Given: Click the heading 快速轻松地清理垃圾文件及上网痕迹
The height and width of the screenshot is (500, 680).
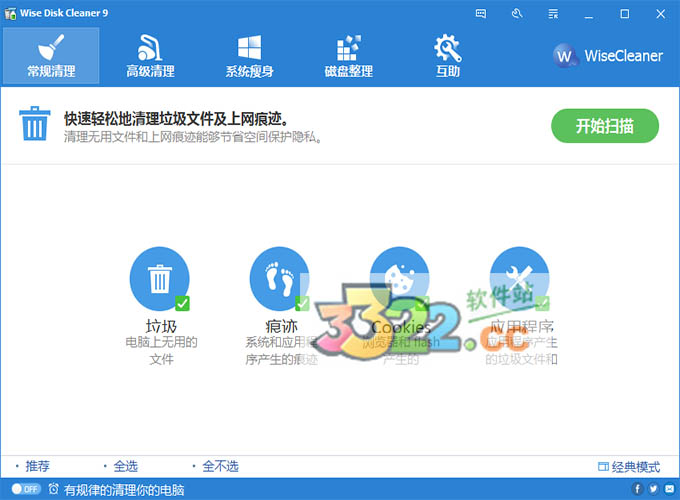Looking at the screenshot, I should pyautogui.click(x=176, y=118).
